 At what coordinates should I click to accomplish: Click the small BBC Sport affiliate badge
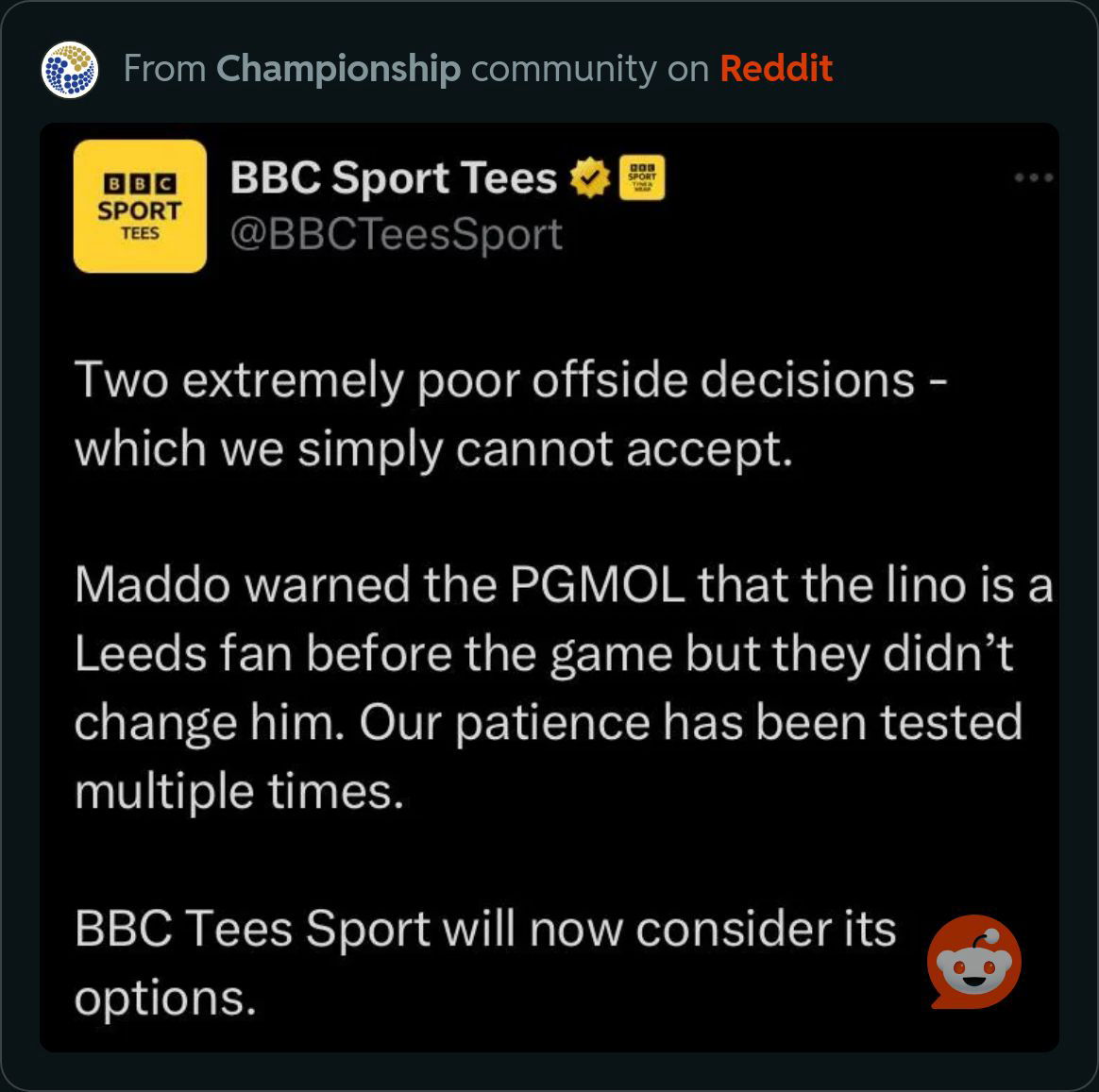click(642, 177)
